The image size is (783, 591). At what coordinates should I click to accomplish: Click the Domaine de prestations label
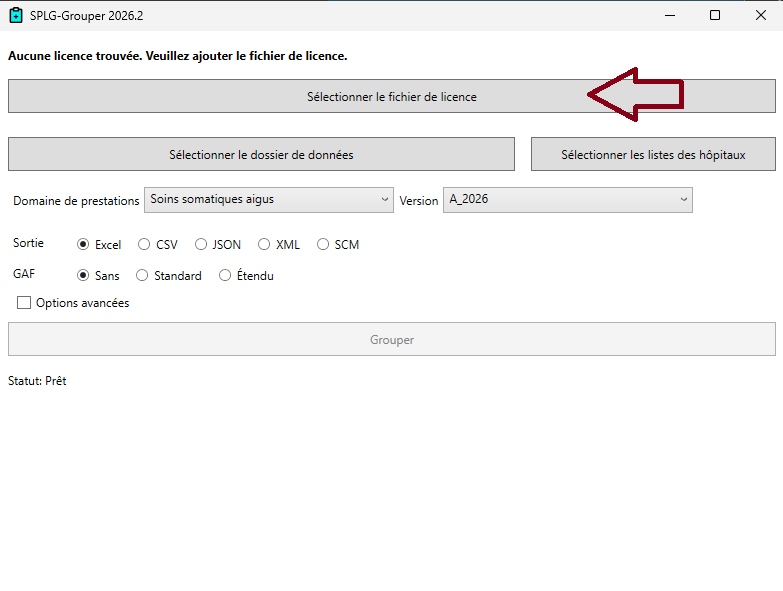tap(76, 201)
